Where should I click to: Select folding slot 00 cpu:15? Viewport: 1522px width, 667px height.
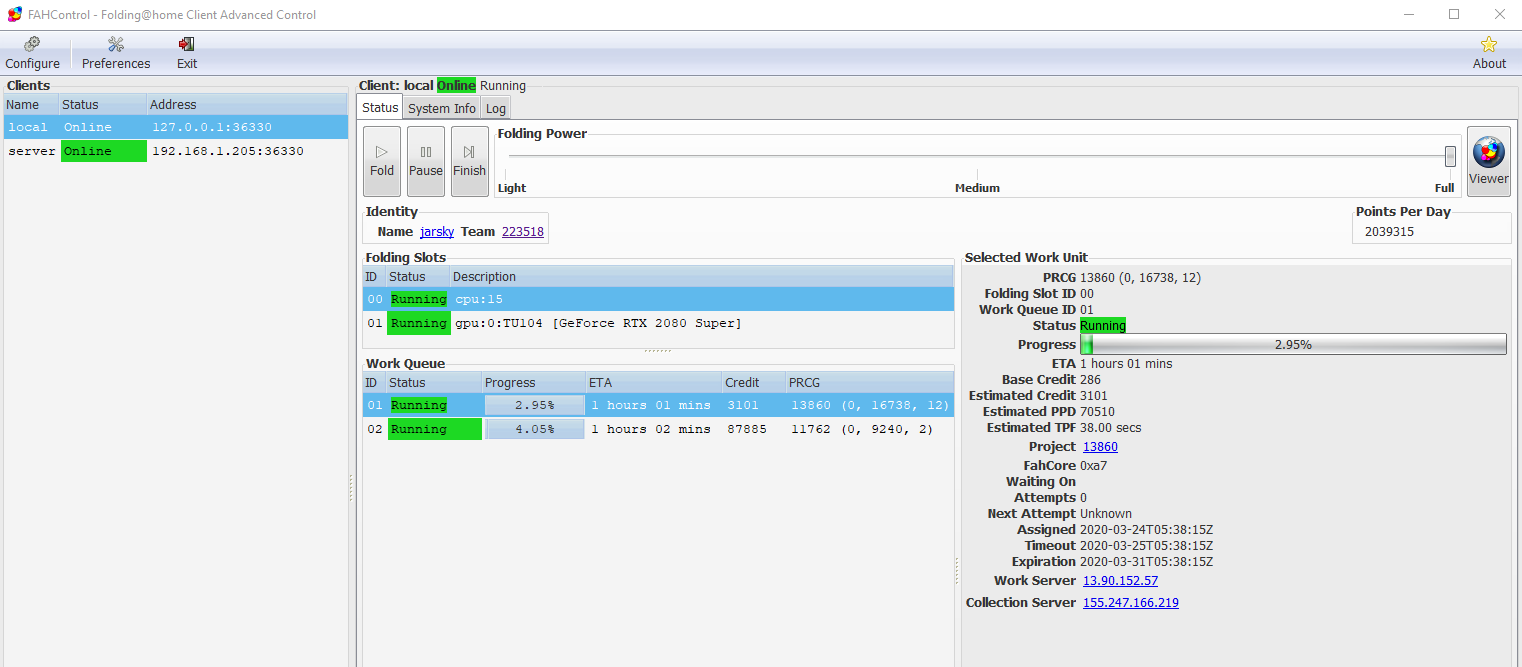pos(658,299)
